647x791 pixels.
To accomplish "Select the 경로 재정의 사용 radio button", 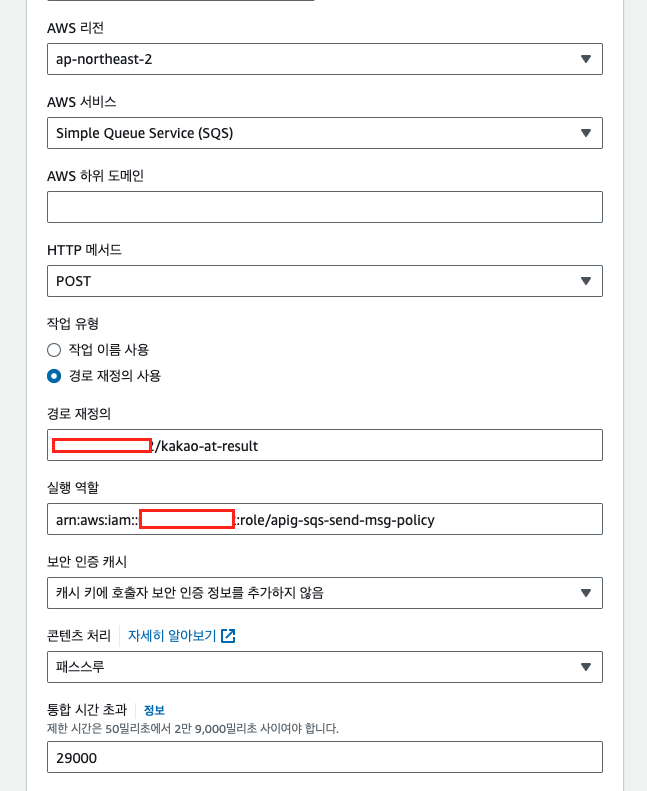I will click(x=54, y=376).
